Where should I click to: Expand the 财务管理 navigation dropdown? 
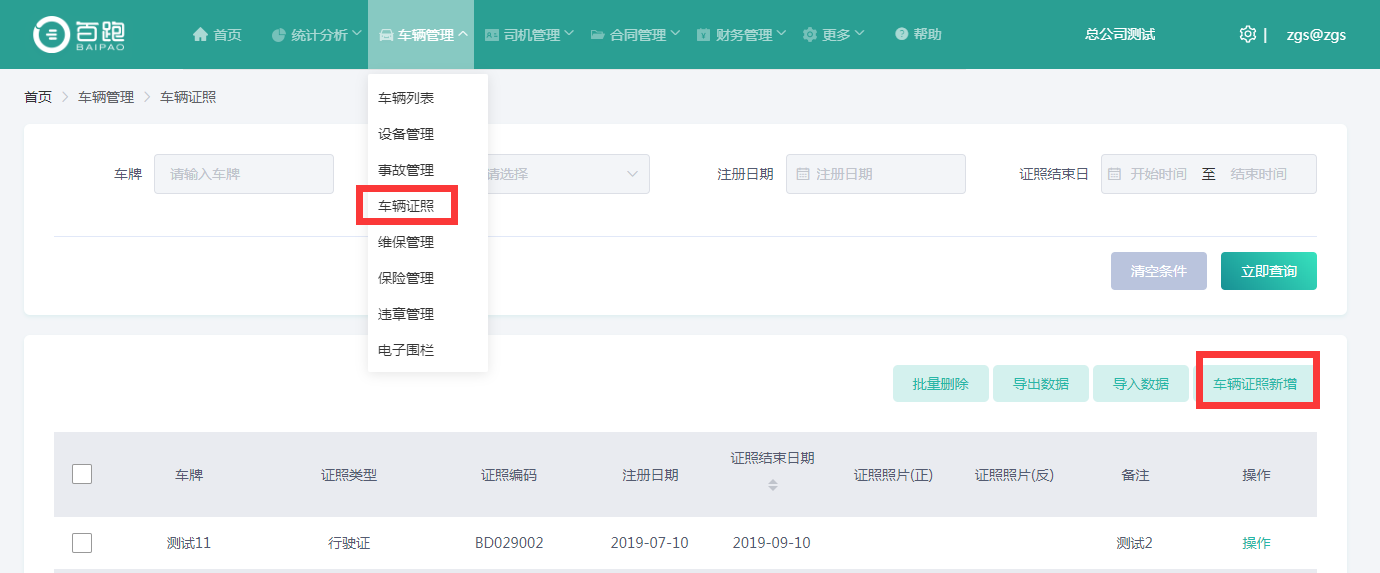tap(740, 35)
